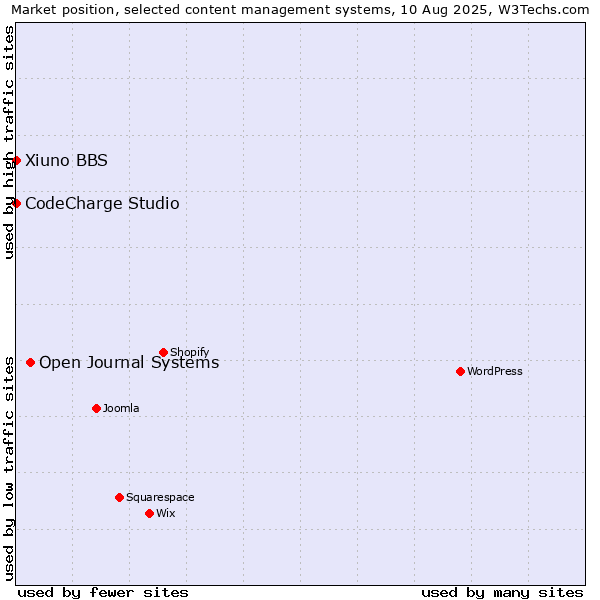Click the "used by low traffic sites" label
The image size is (600, 600).
(8, 469)
